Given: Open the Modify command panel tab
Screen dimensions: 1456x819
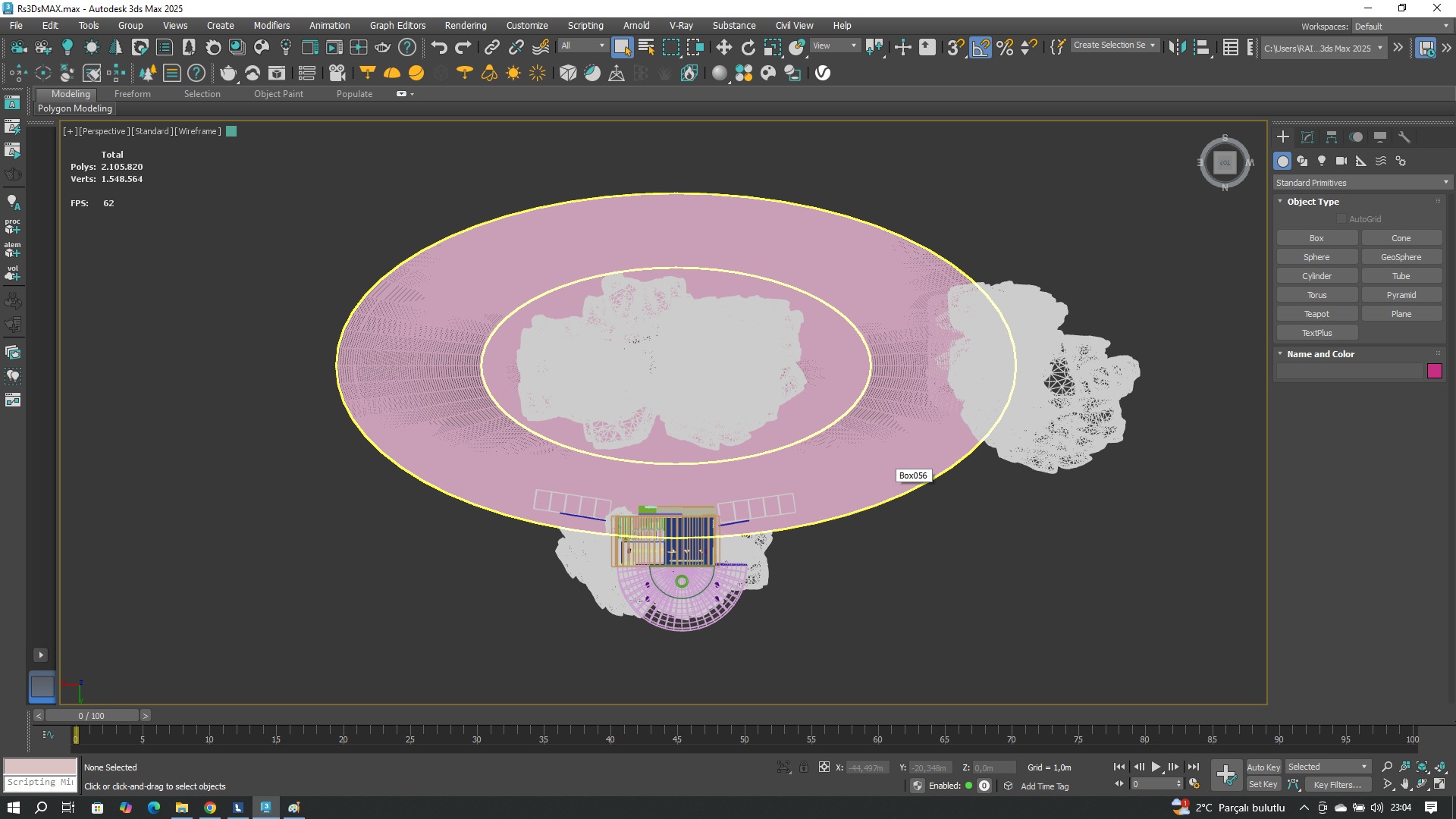Looking at the screenshot, I should (x=1307, y=137).
